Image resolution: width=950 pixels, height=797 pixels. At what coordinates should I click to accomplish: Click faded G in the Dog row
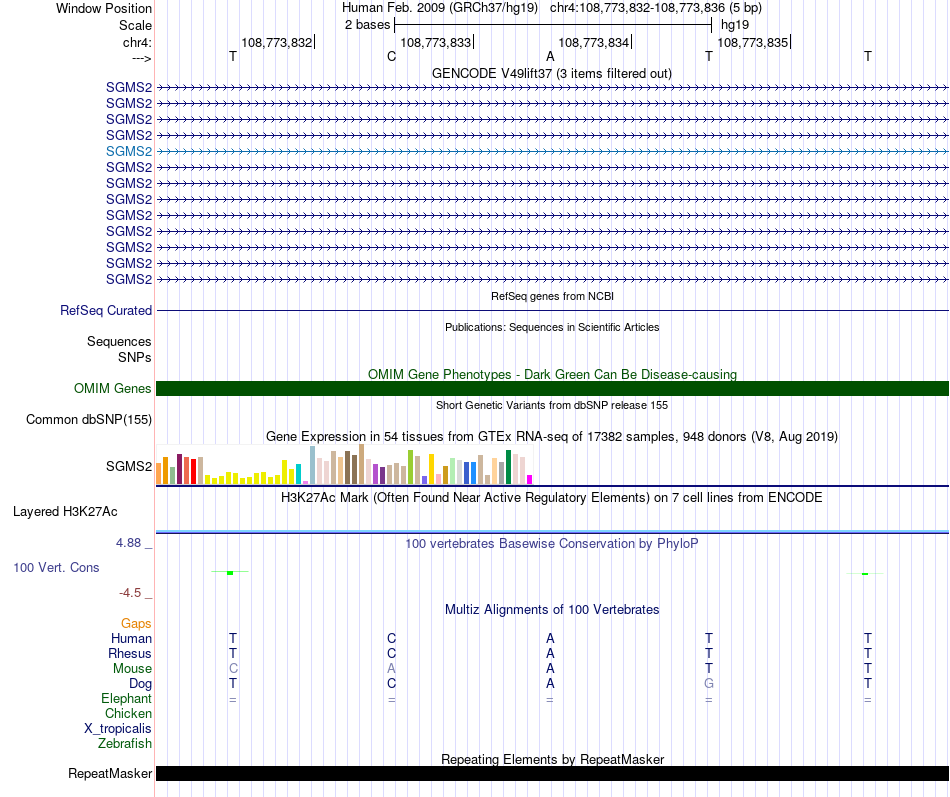click(x=709, y=683)
